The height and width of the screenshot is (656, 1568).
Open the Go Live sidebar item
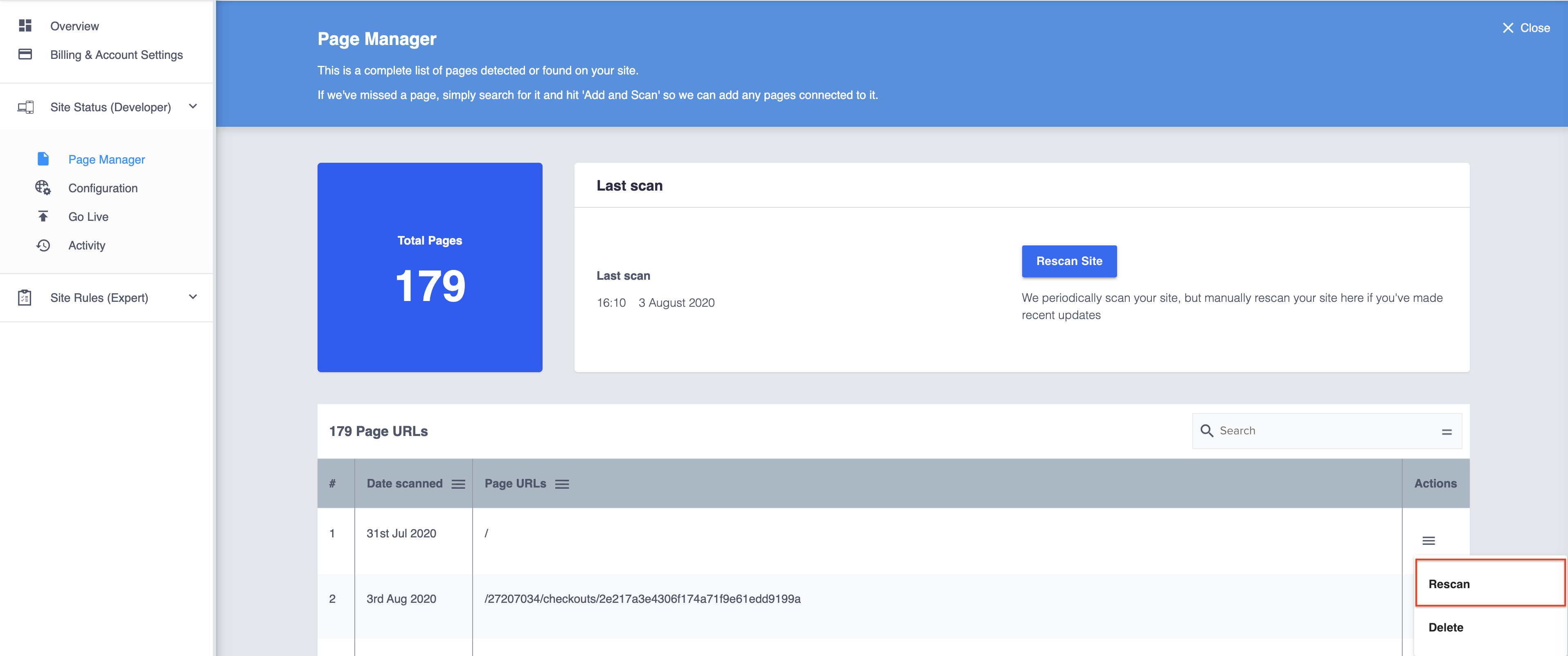tap(88, 217)
